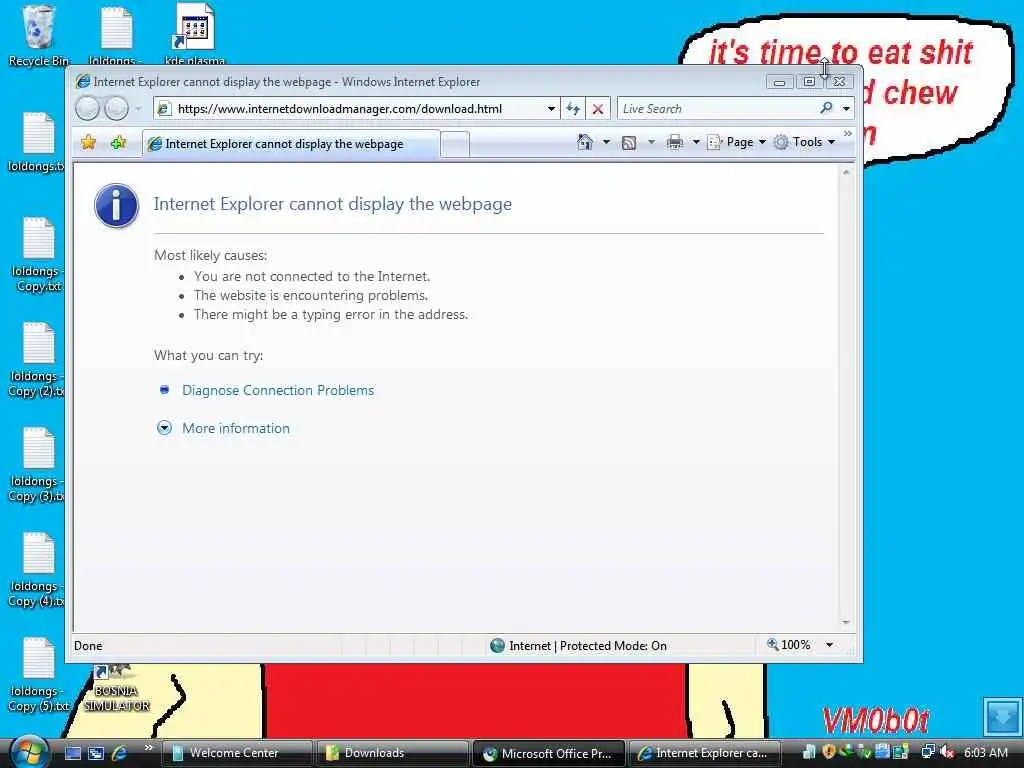Click the Print toolbar icon
The width and height of the screenshot is (1024, 768).
pos(675,142)
